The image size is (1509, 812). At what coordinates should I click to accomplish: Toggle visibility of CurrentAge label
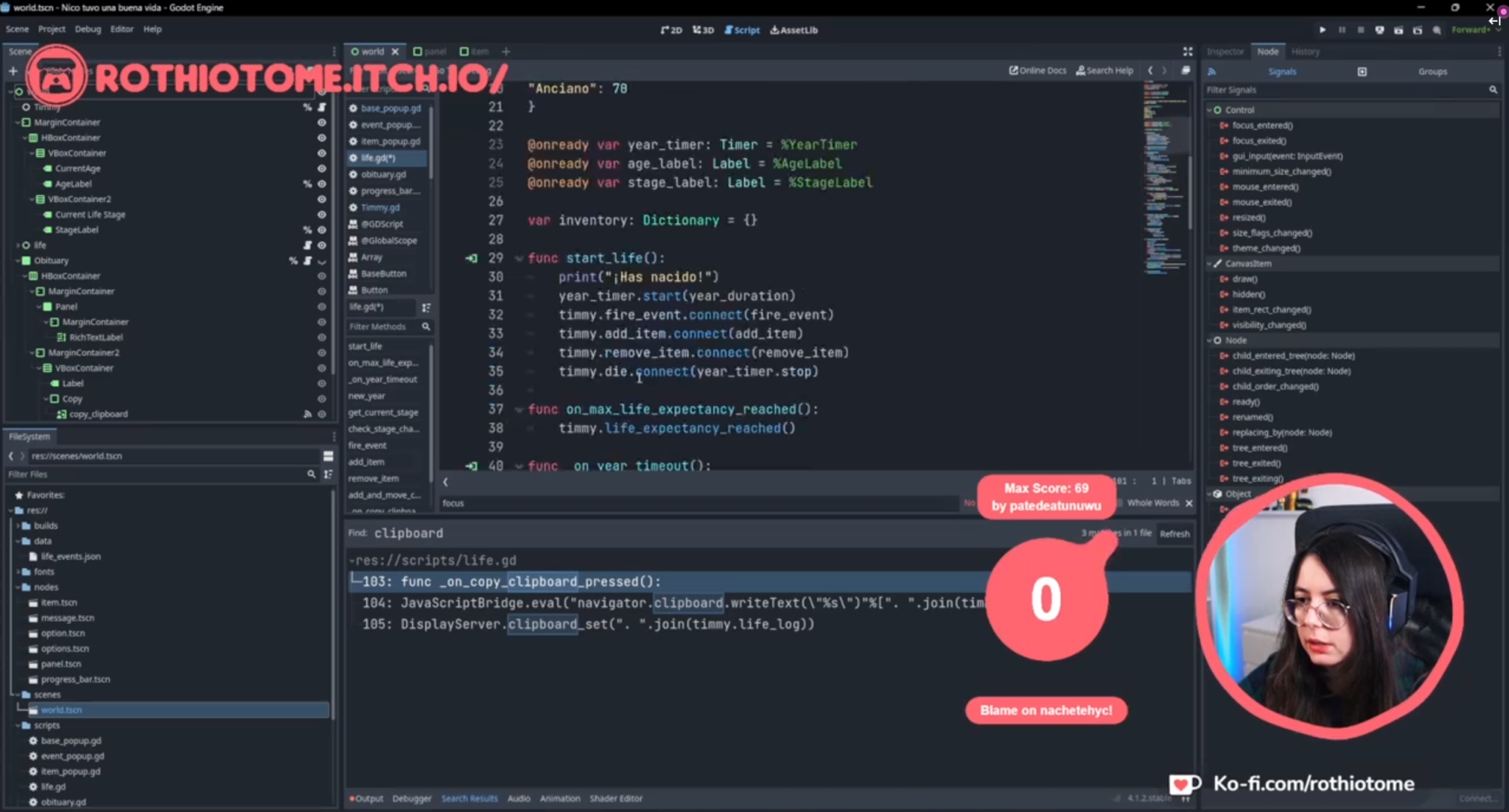point(321,169)
